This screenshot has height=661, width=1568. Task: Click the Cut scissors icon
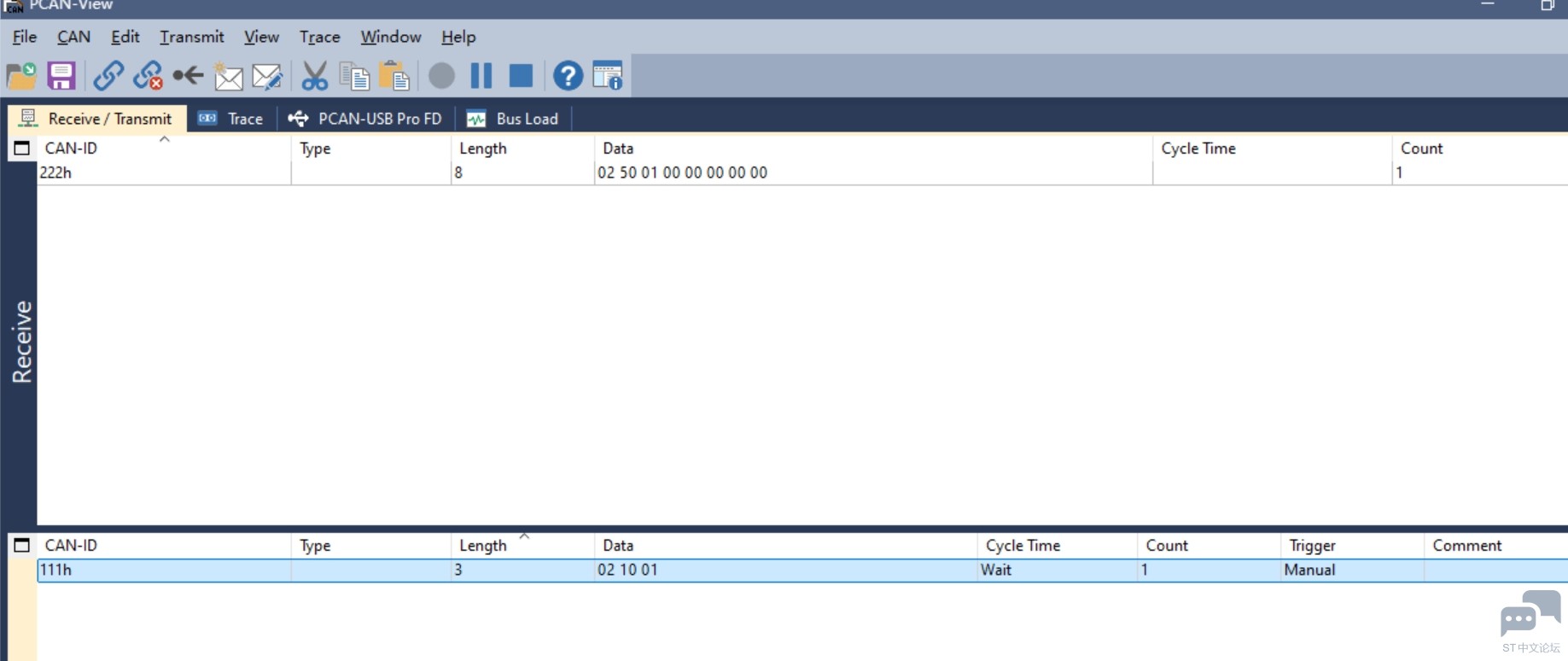pos(314,76)
